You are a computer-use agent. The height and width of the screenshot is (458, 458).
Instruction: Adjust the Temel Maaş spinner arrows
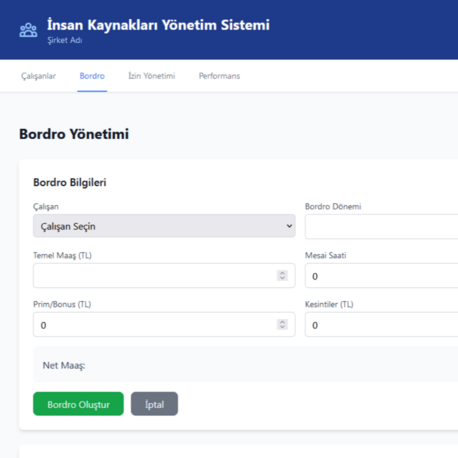tap(282, 275)
